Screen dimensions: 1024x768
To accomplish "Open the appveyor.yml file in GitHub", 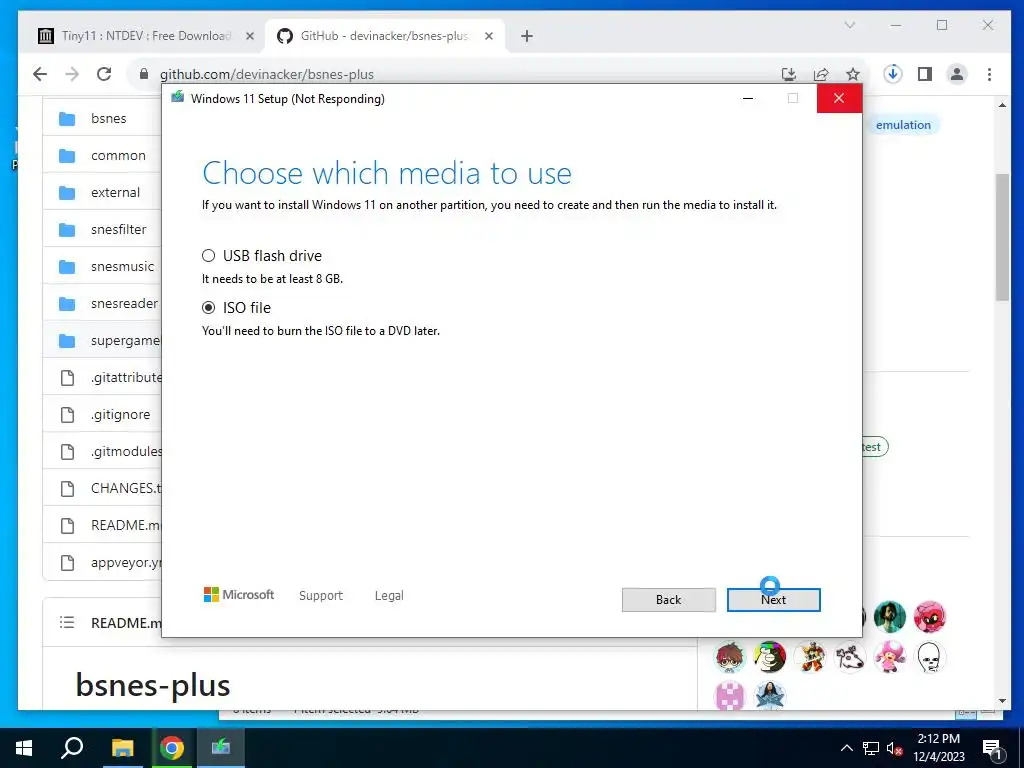I will click(x=126, y=562).
